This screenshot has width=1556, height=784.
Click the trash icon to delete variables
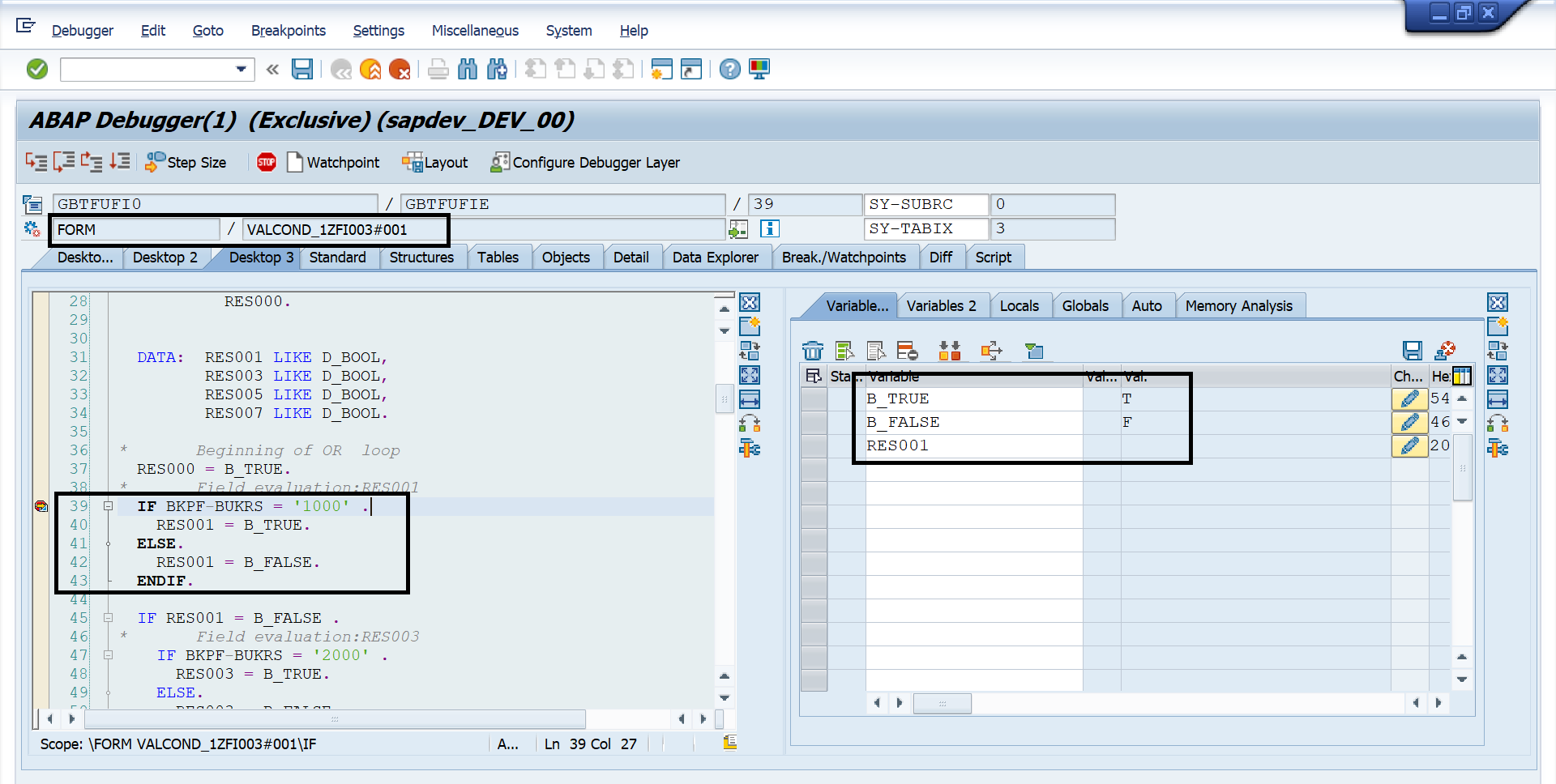[813, 351]
